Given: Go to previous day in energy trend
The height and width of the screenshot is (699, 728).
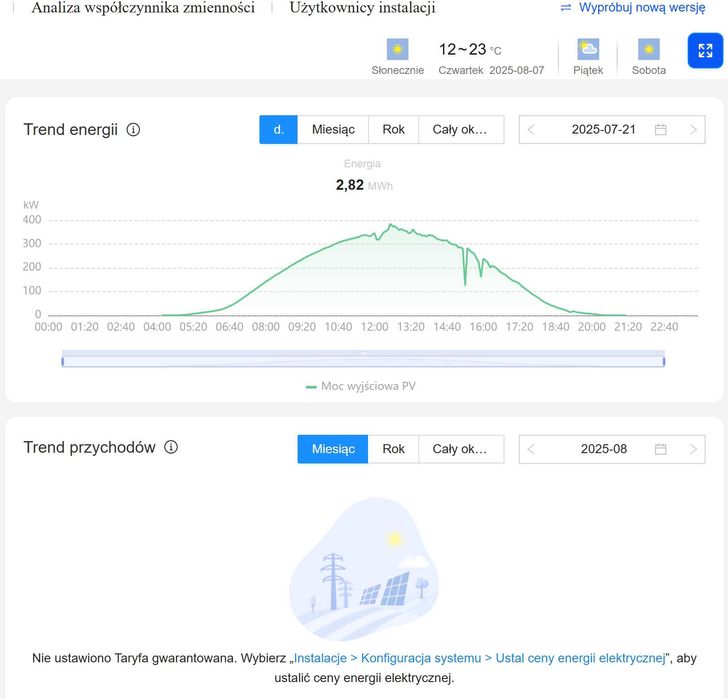Looking at the screenshot, I should (531, 130).
